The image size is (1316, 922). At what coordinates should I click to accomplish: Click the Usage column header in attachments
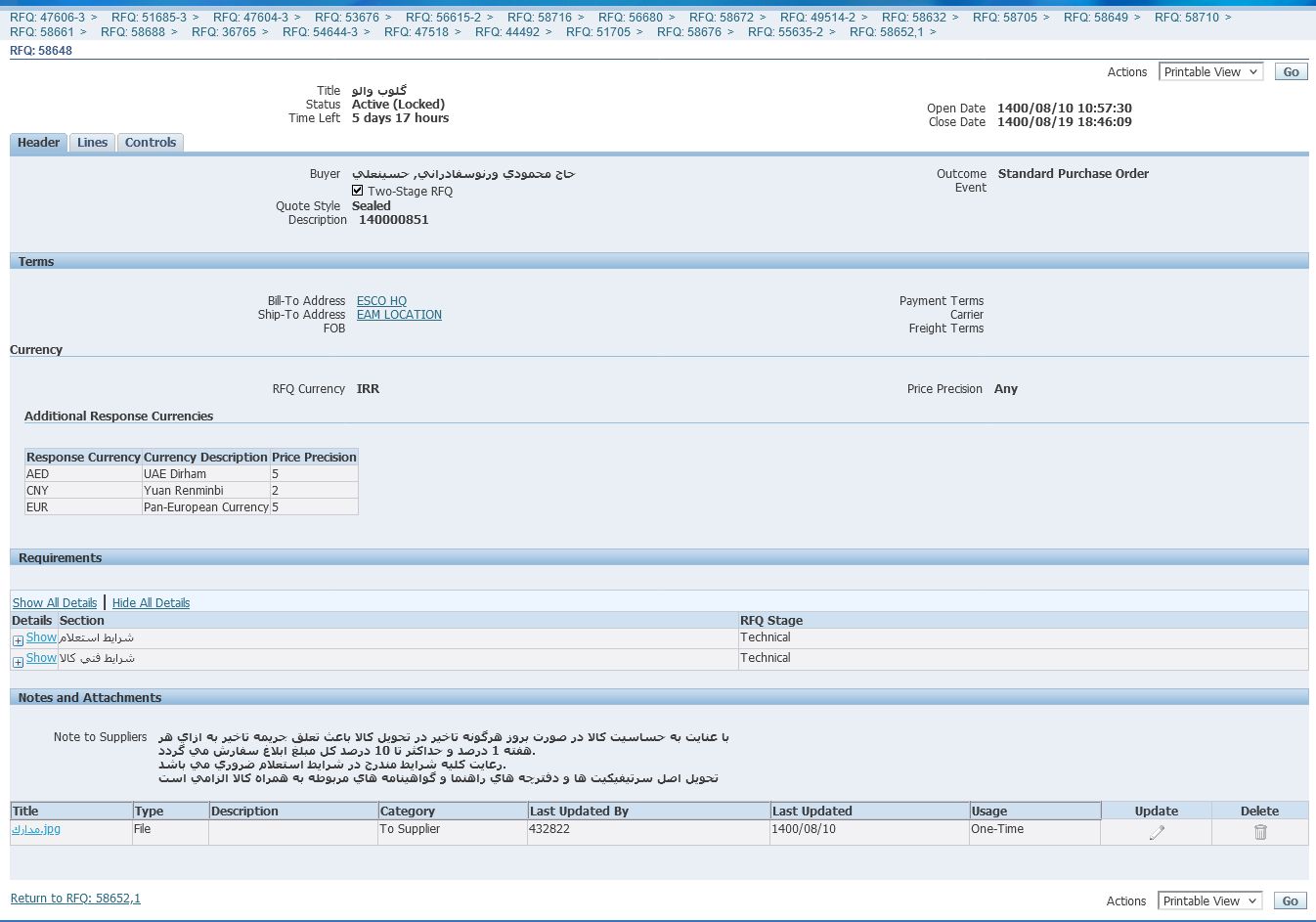click(1034, 812)
